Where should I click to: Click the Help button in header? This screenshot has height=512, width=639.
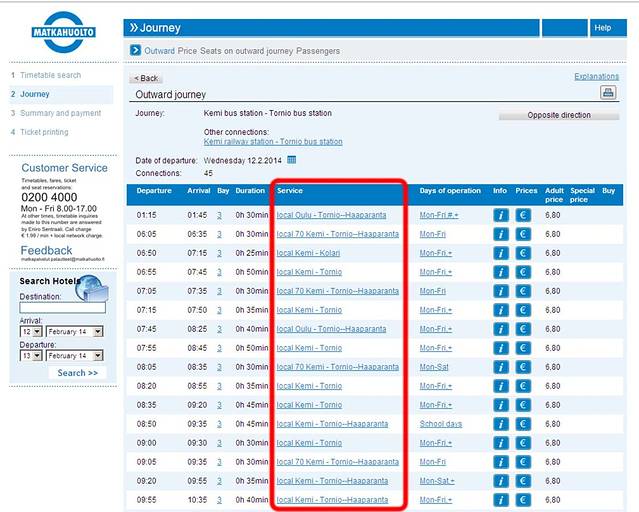602,28
